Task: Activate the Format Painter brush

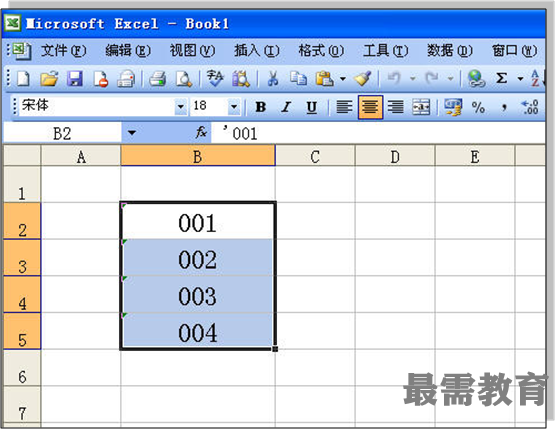Action: (x=362, y=78)
